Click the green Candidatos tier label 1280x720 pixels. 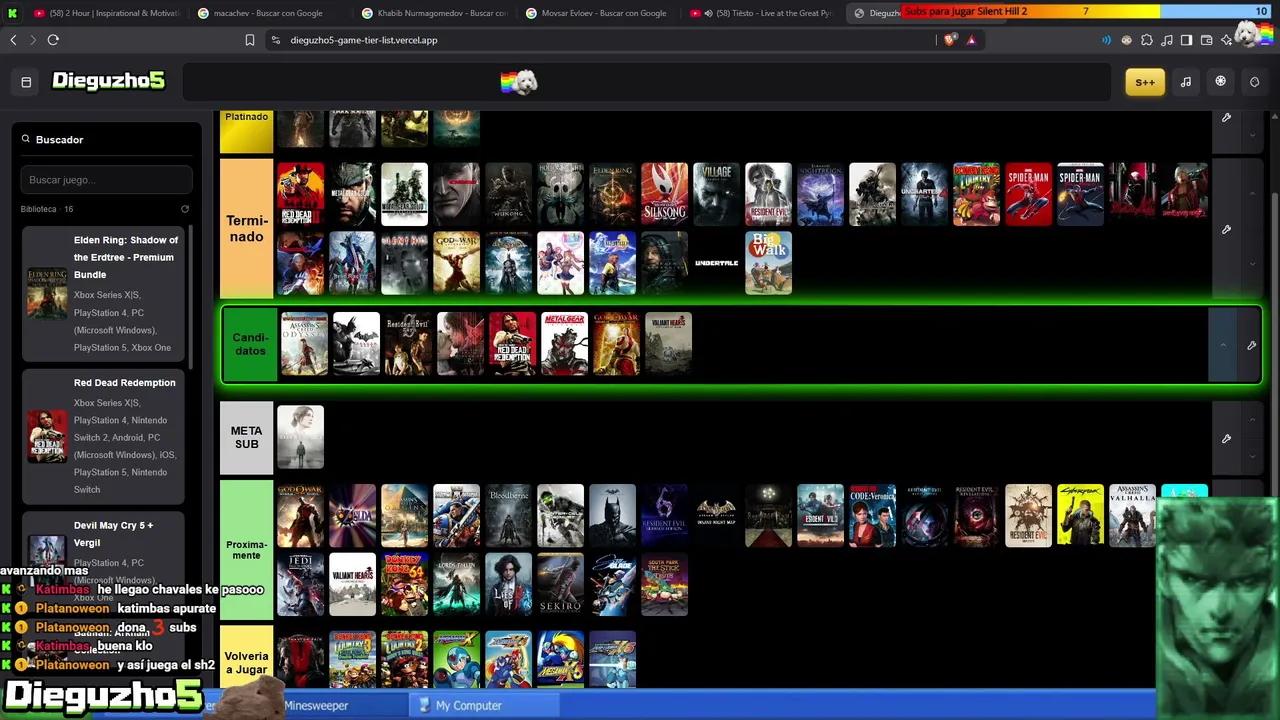[x=250, y=345]
